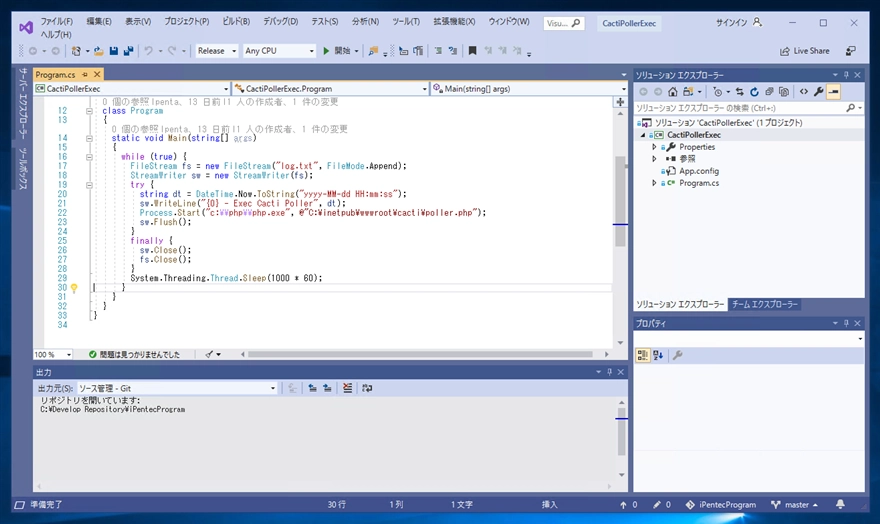880x524 pixels.
Task: Toggle Show All Files in Solution Explorer
Action: [784, 92]
